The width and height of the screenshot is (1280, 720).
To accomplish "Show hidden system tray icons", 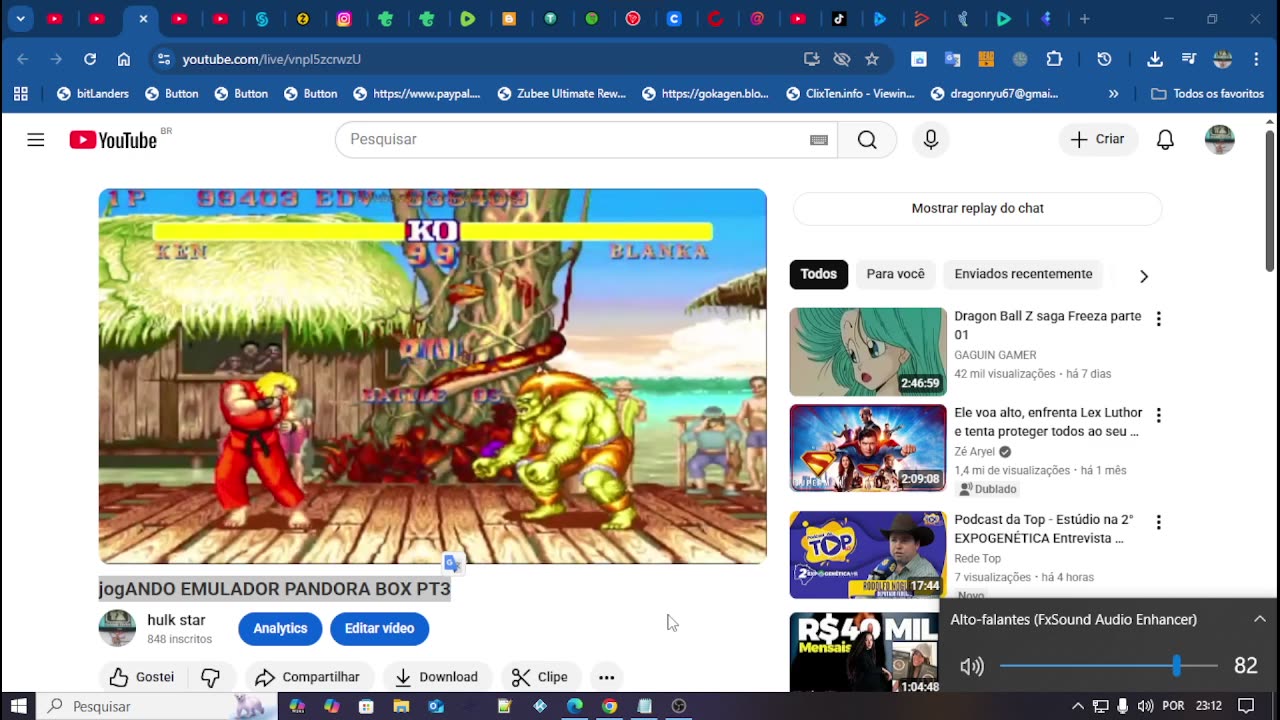I will [x=1077, y=706].
